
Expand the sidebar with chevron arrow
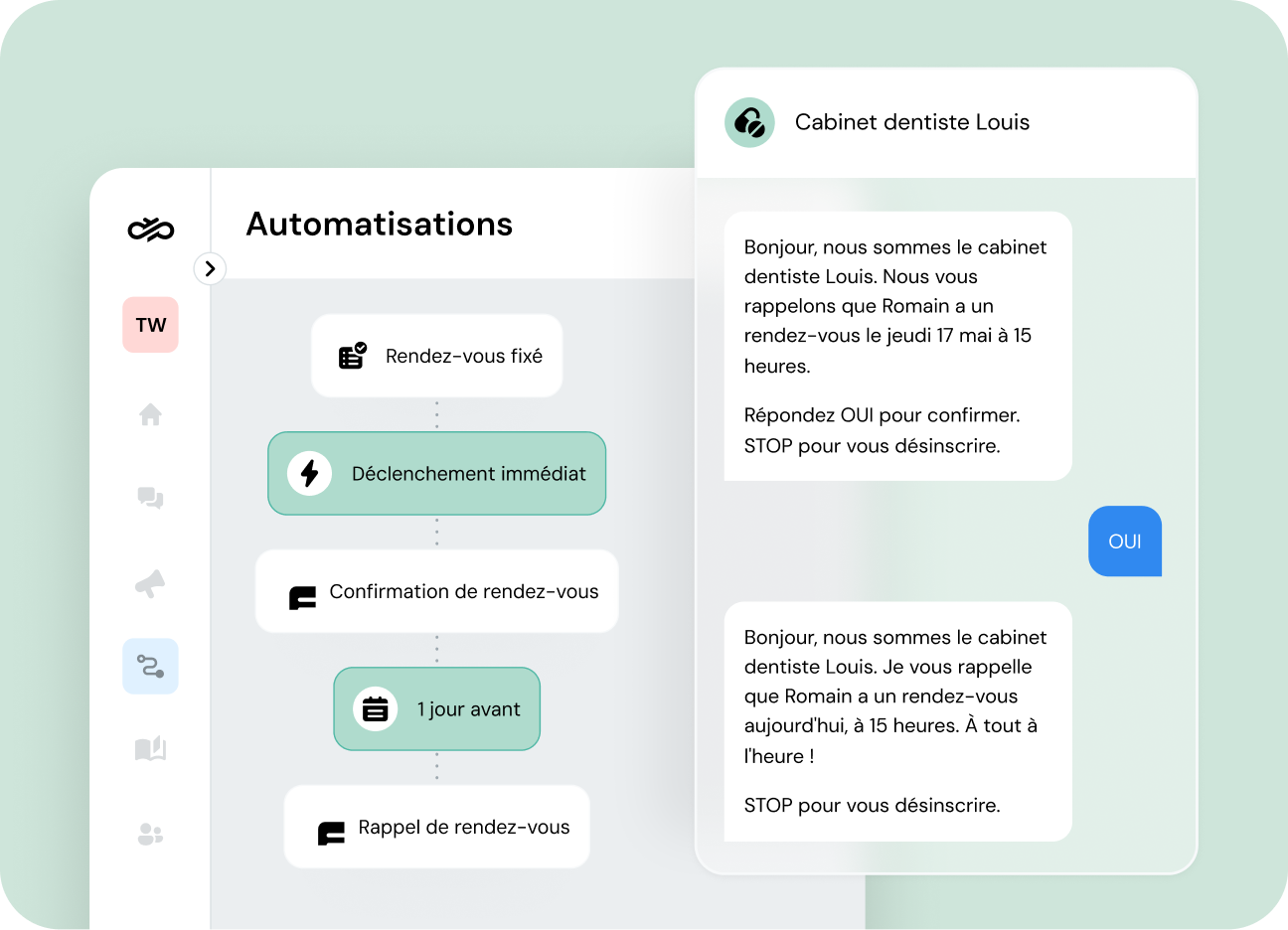coord(210,268)
